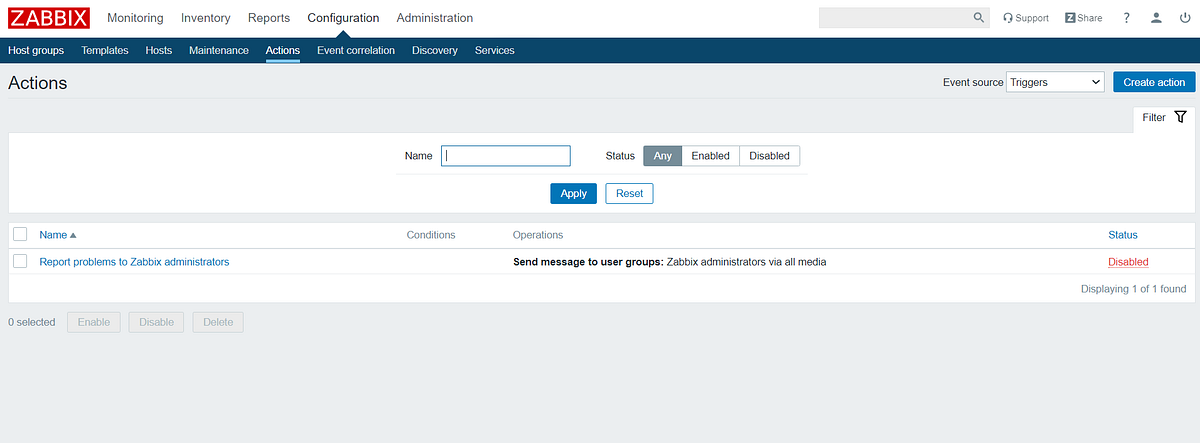Open the help question mark icon
Viewport: 1200px width, 443px height.
click(1127, 18)
